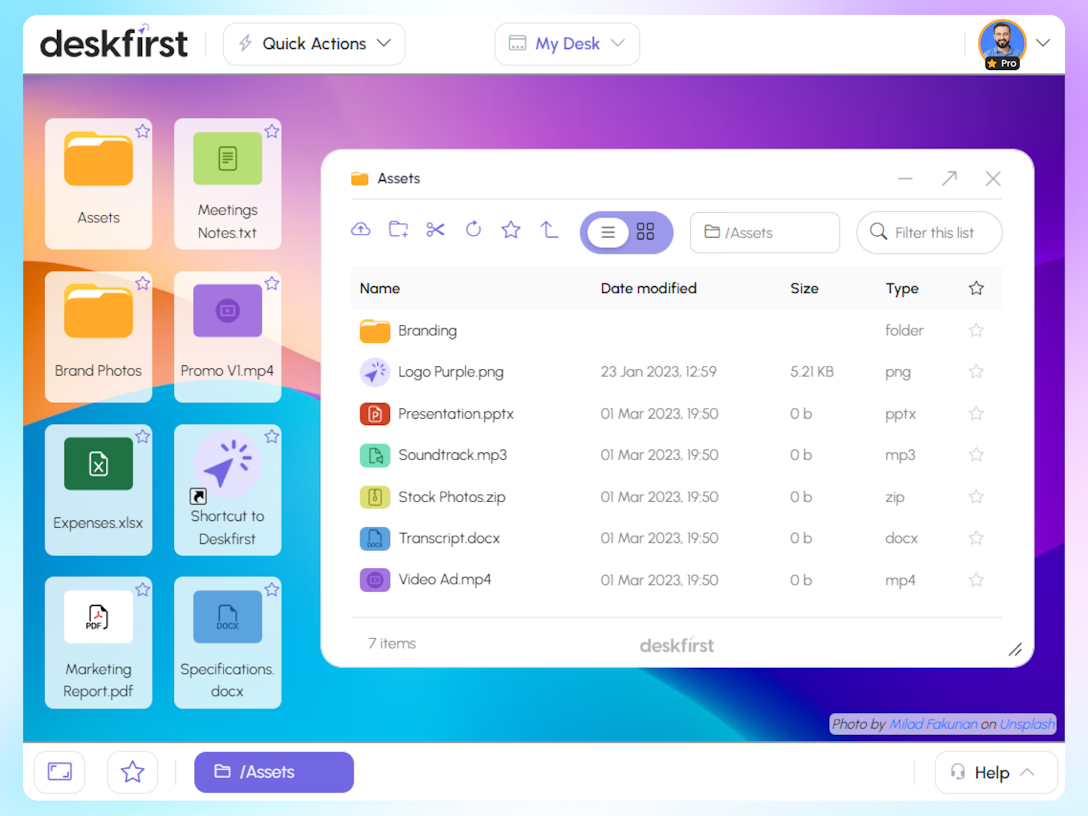Star the Logo Purple.png file

pos(976,372)
